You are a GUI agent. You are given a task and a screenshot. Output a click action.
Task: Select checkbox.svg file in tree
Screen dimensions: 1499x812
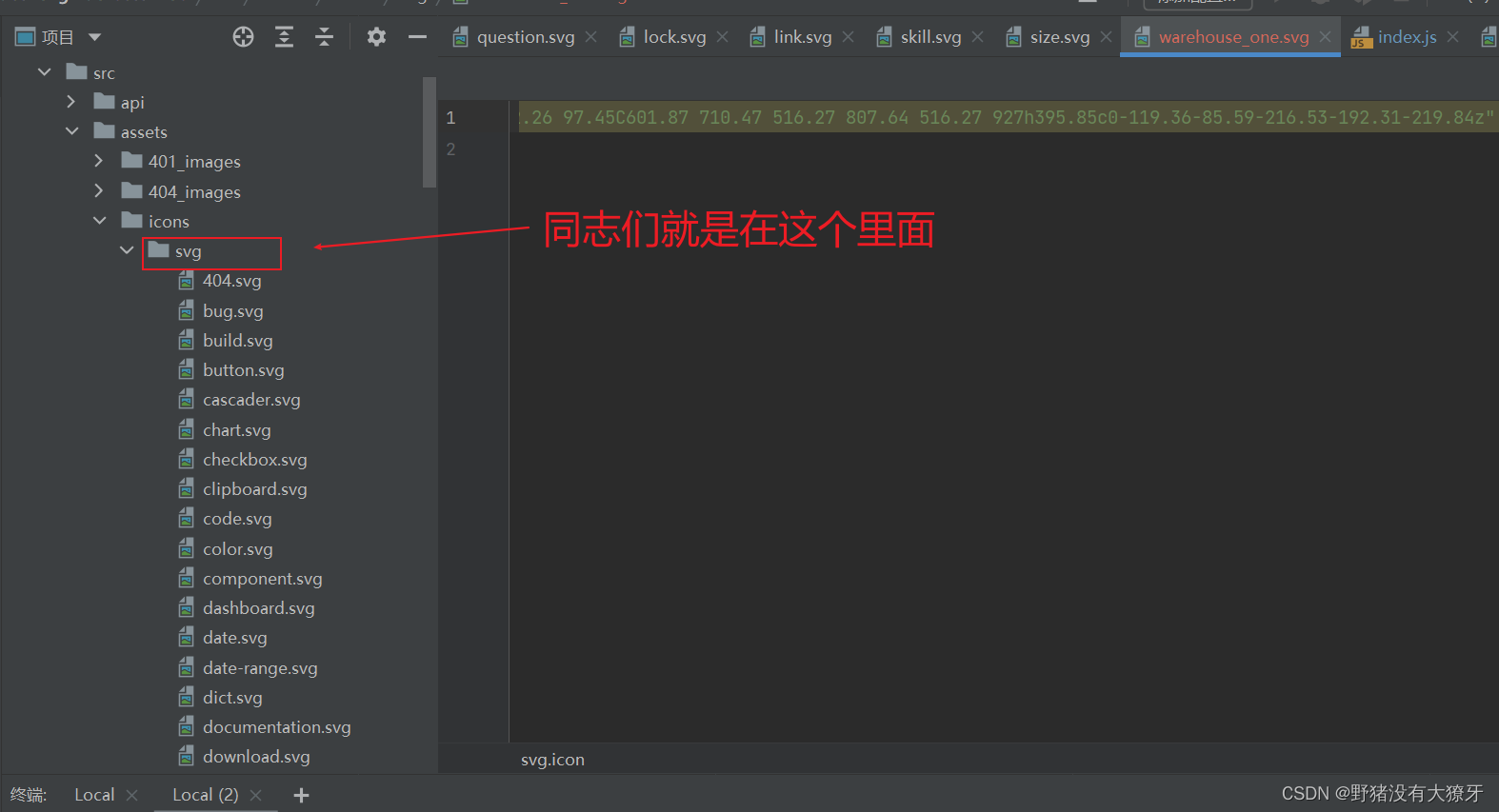(x=254, y=460)
